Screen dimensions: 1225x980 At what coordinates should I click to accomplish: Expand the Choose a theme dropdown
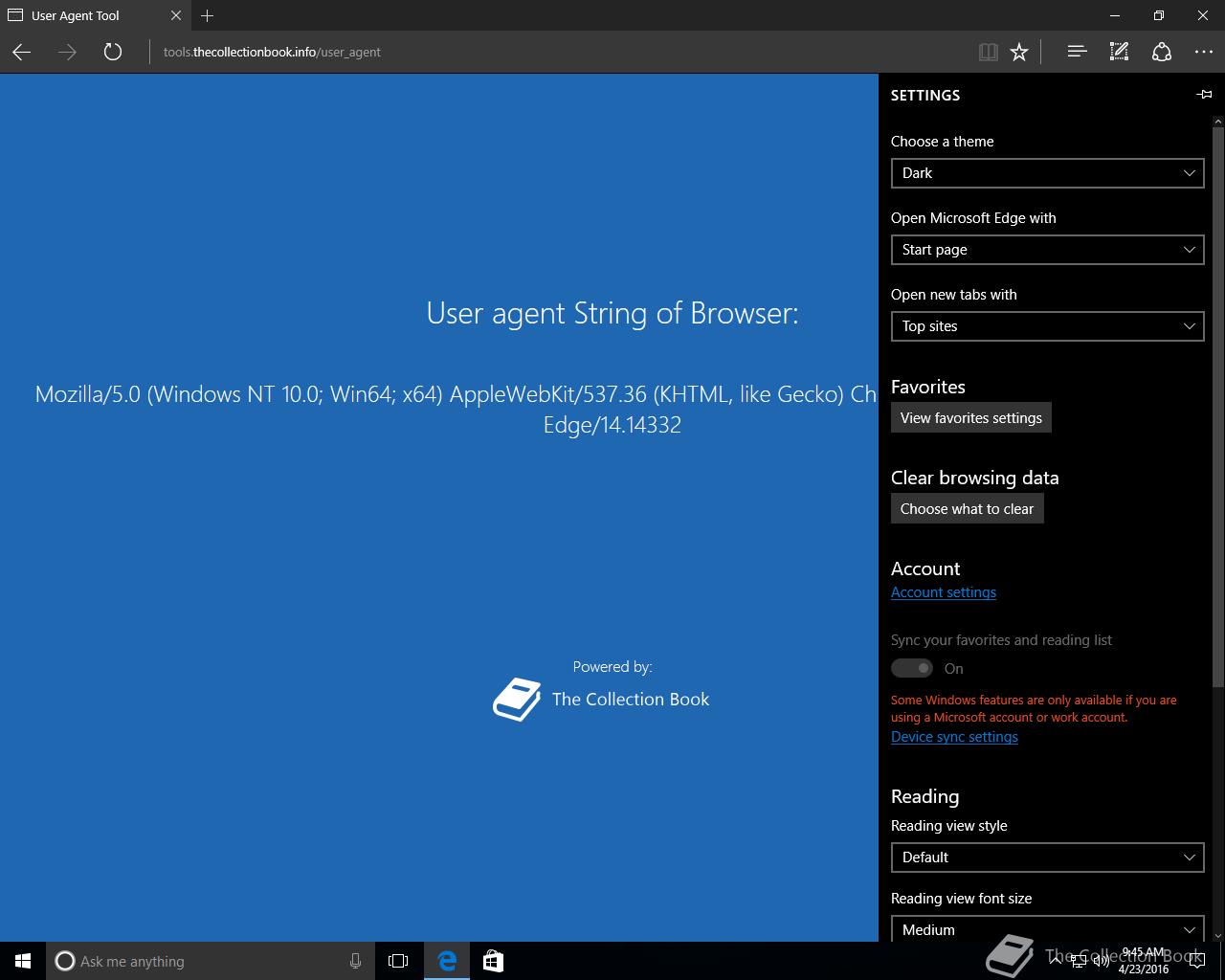point(1047,173)
